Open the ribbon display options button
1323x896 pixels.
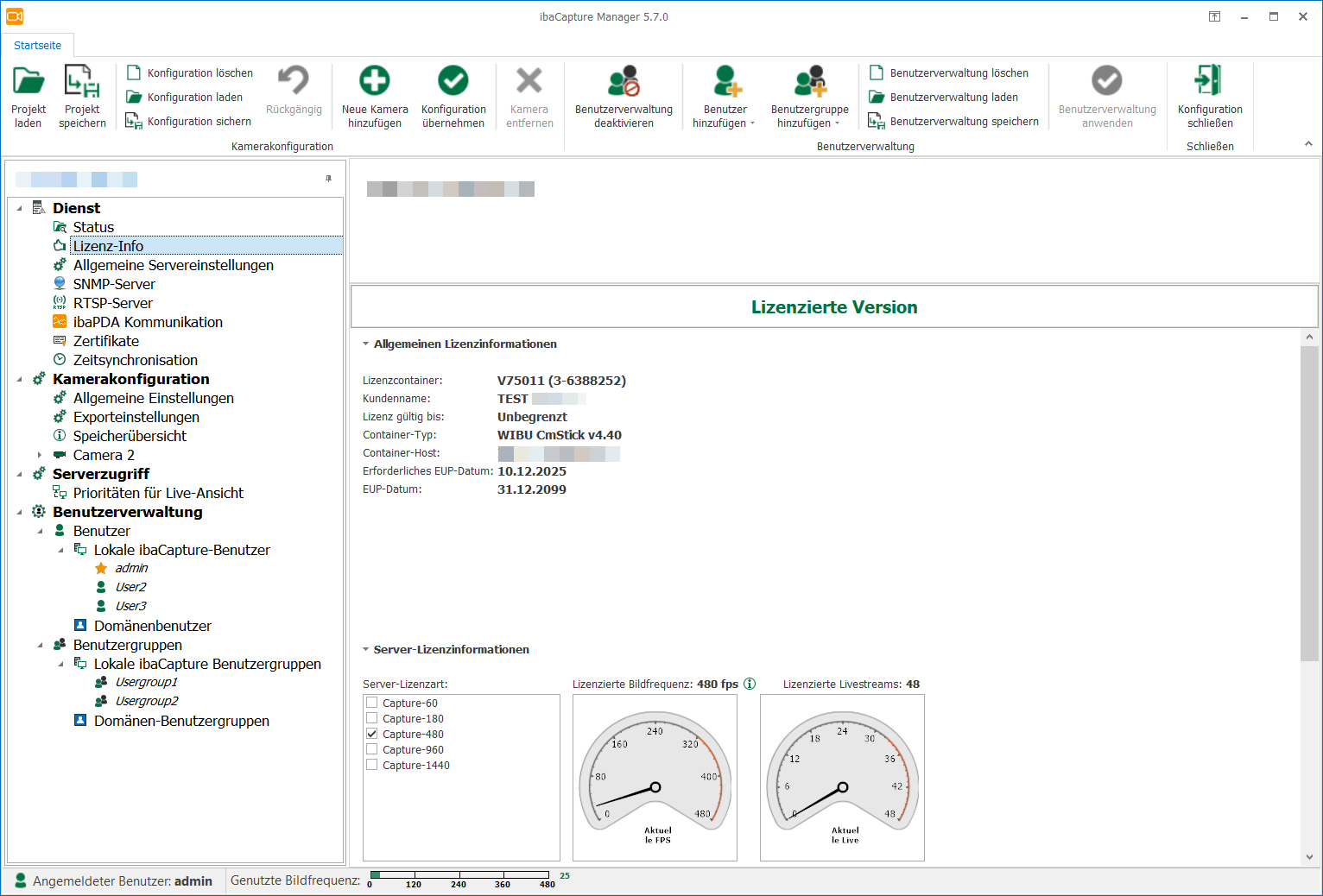coord(1214,16)
